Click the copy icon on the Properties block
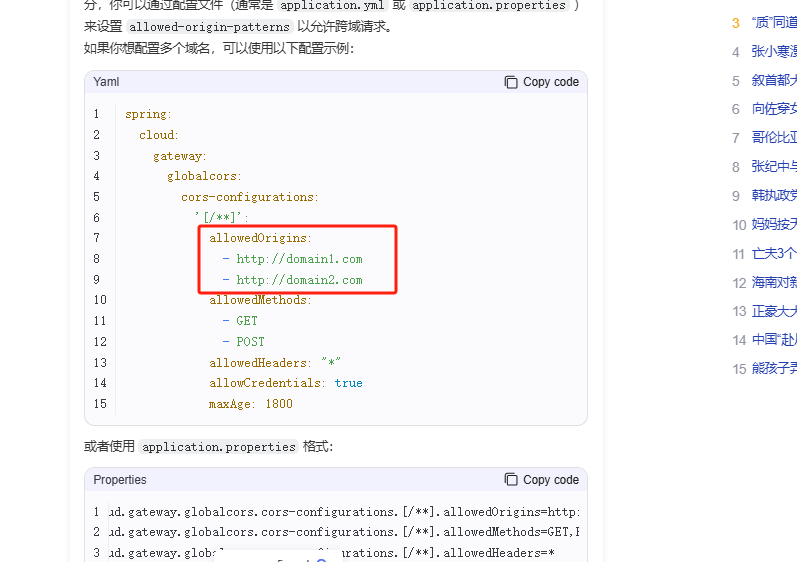This screenshot has width=797, height=562. pyautogui.click(x=511, y=480)
